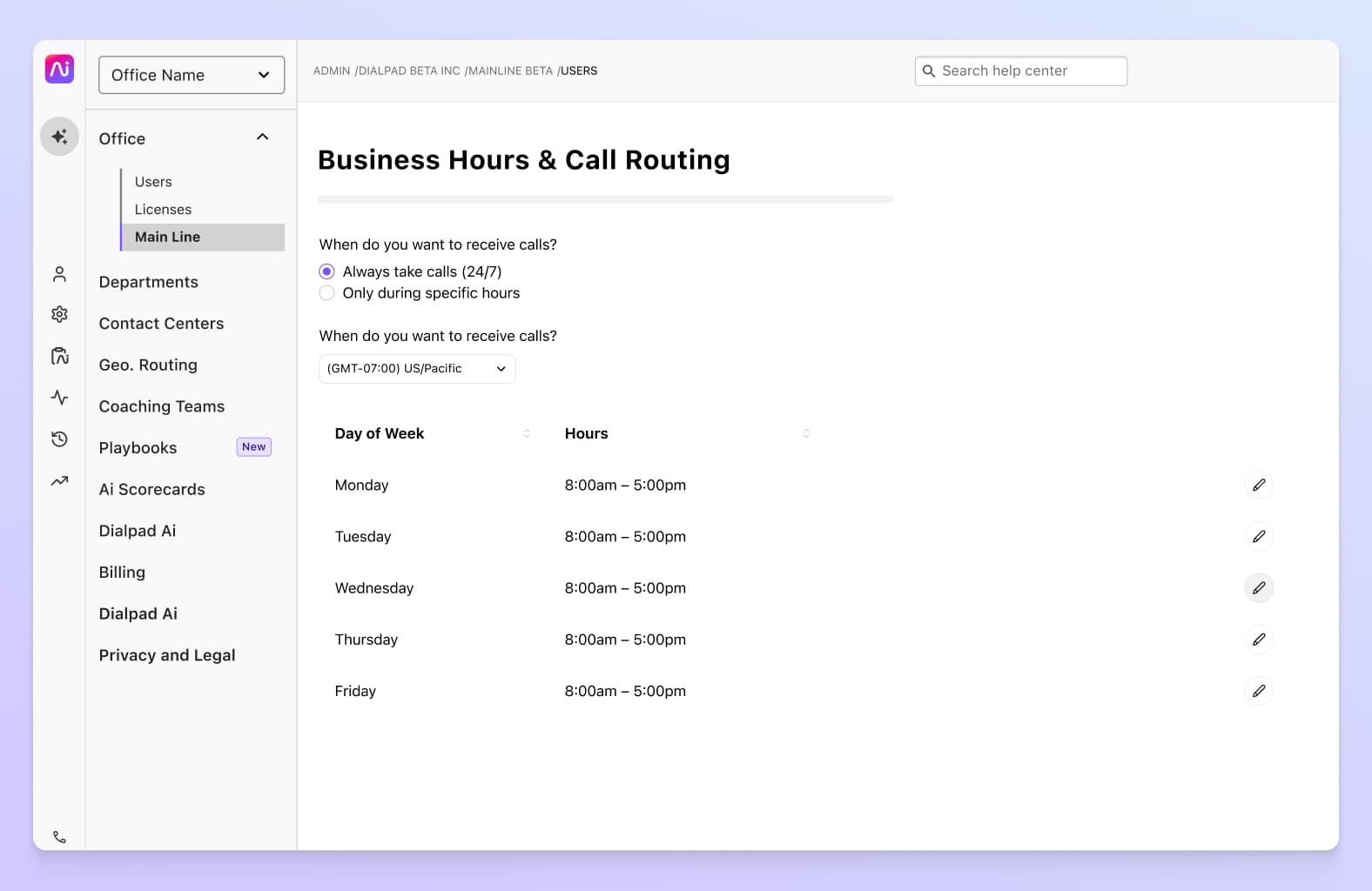Go to Contact Centers menu item

point(161,324)
